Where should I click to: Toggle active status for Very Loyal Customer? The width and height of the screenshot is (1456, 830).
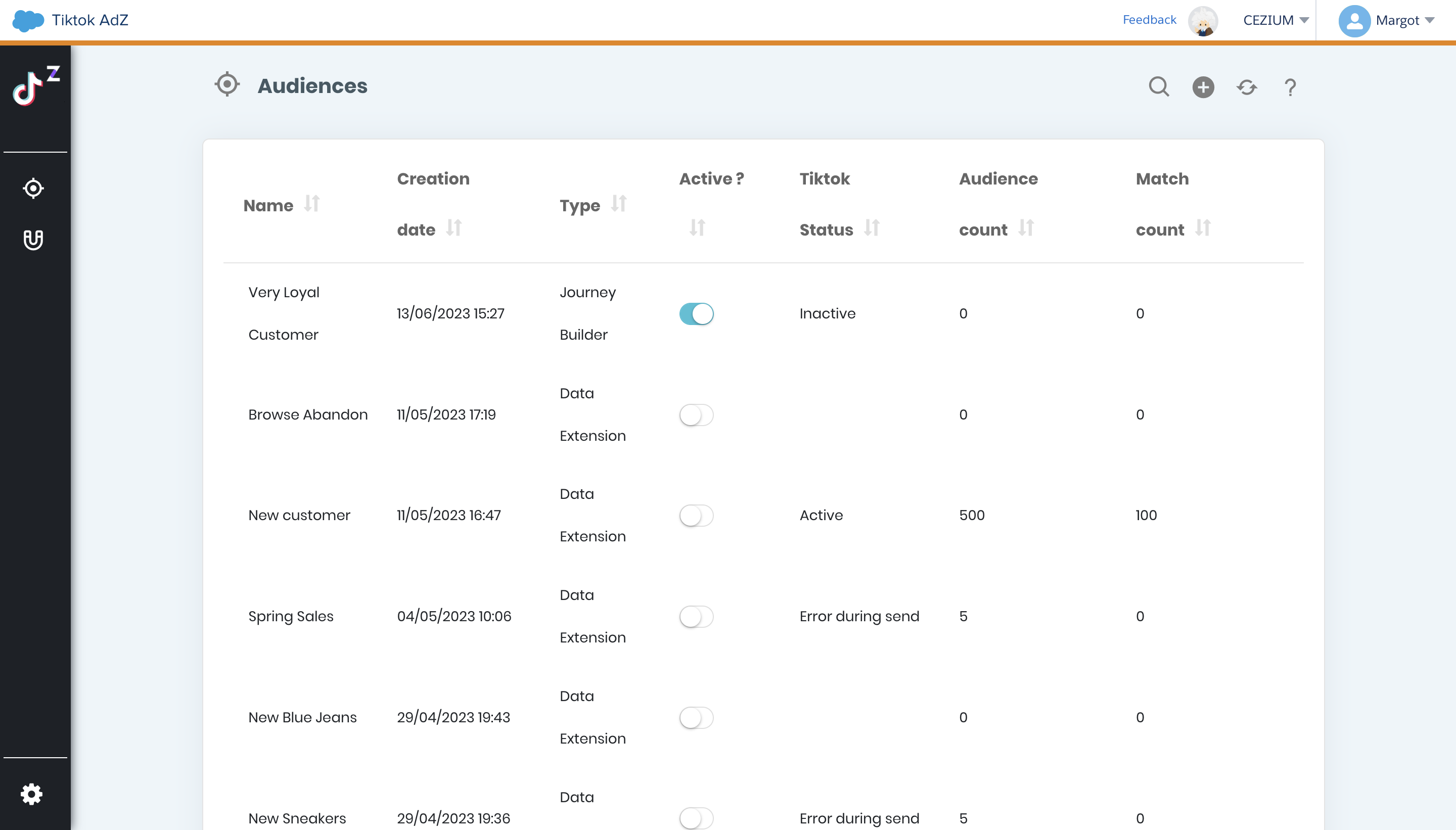[697, 314]
